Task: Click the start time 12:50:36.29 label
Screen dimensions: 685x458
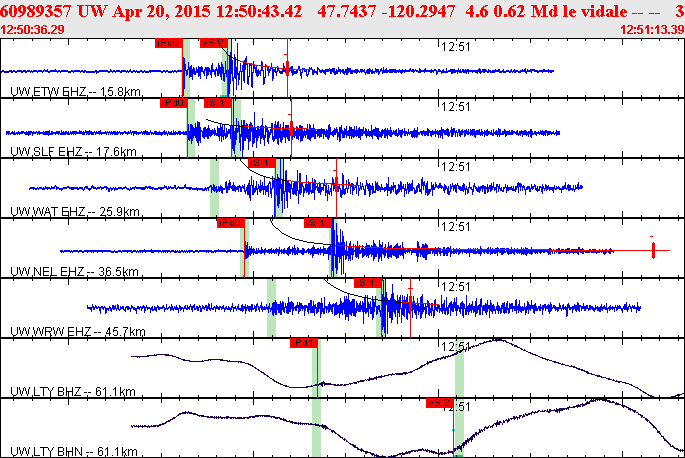Action: pos(32,30)
